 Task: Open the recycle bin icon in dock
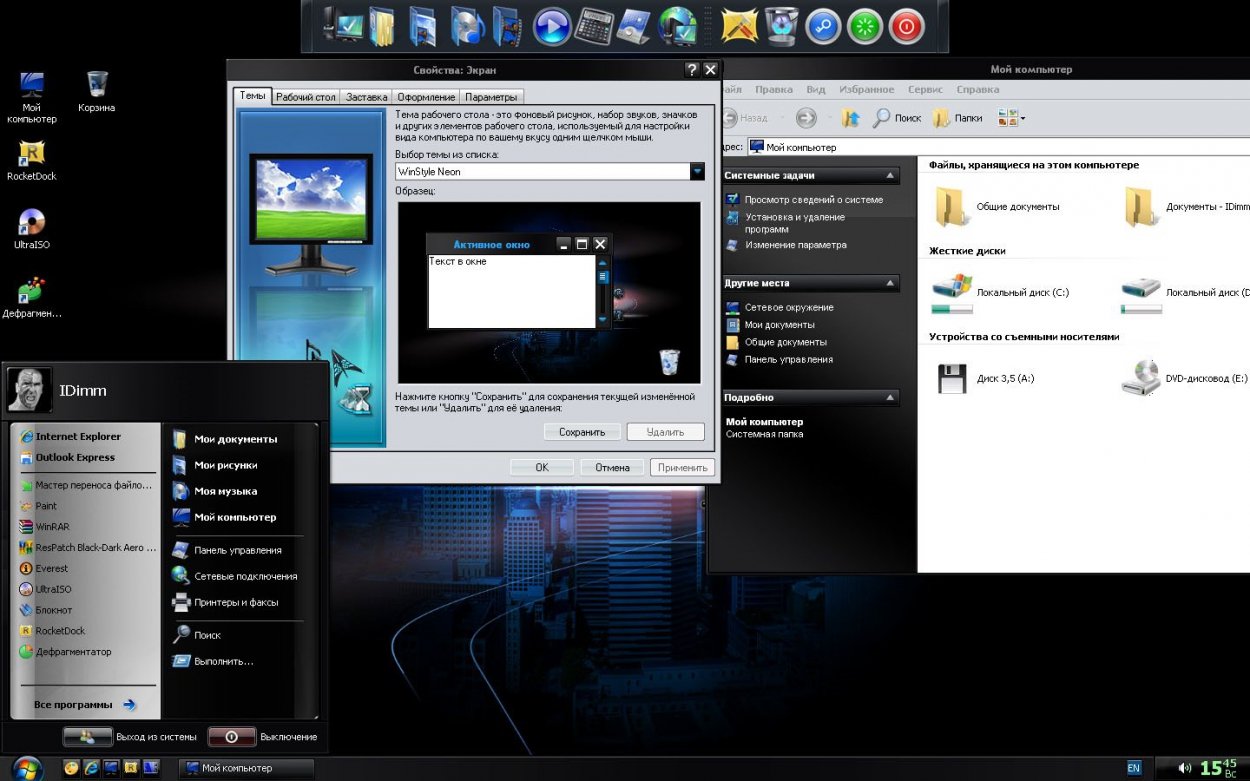coord(781,26)
